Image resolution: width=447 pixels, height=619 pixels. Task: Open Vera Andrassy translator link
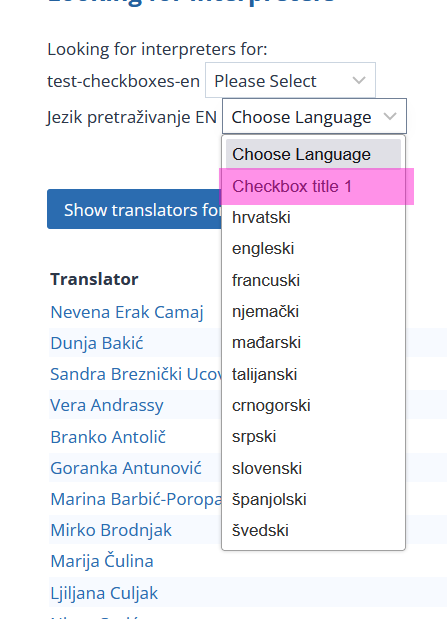[107, 406]
